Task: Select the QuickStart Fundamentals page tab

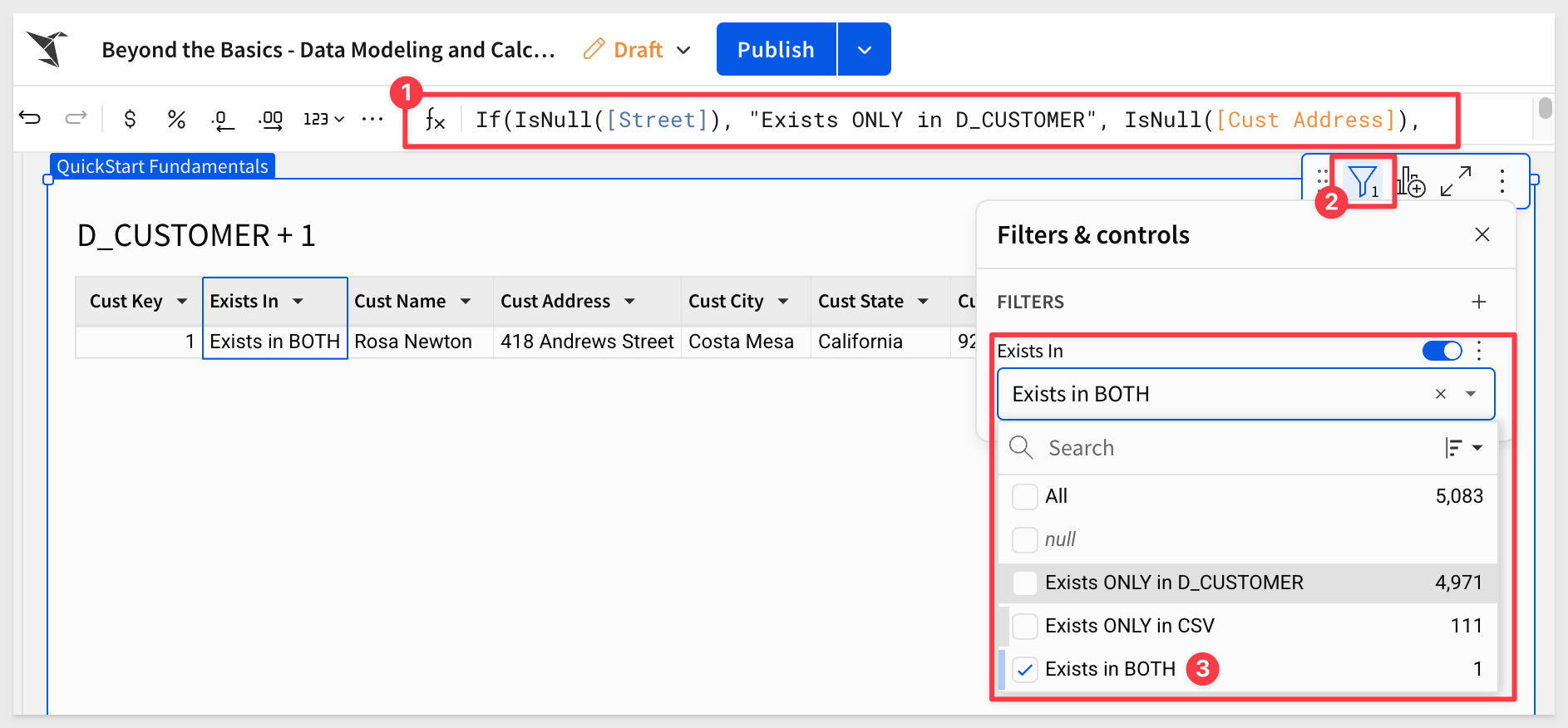Action: (x=162, y=166)
